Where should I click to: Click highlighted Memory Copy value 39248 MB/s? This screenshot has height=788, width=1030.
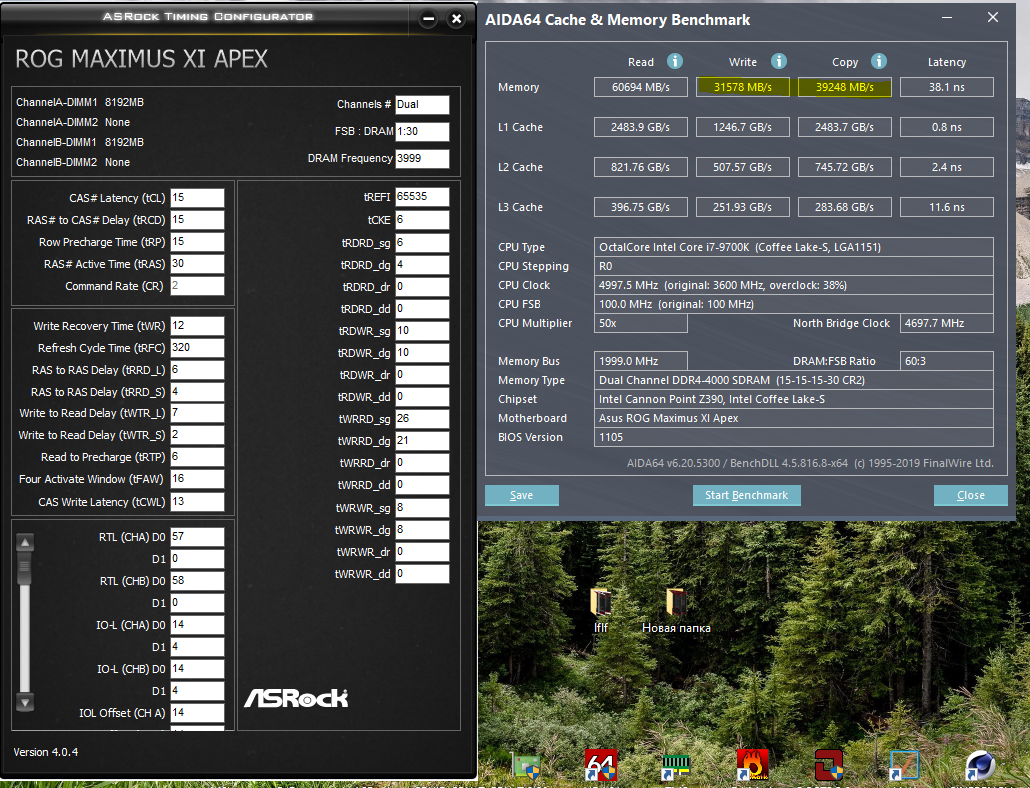click(x=844, y=87)
